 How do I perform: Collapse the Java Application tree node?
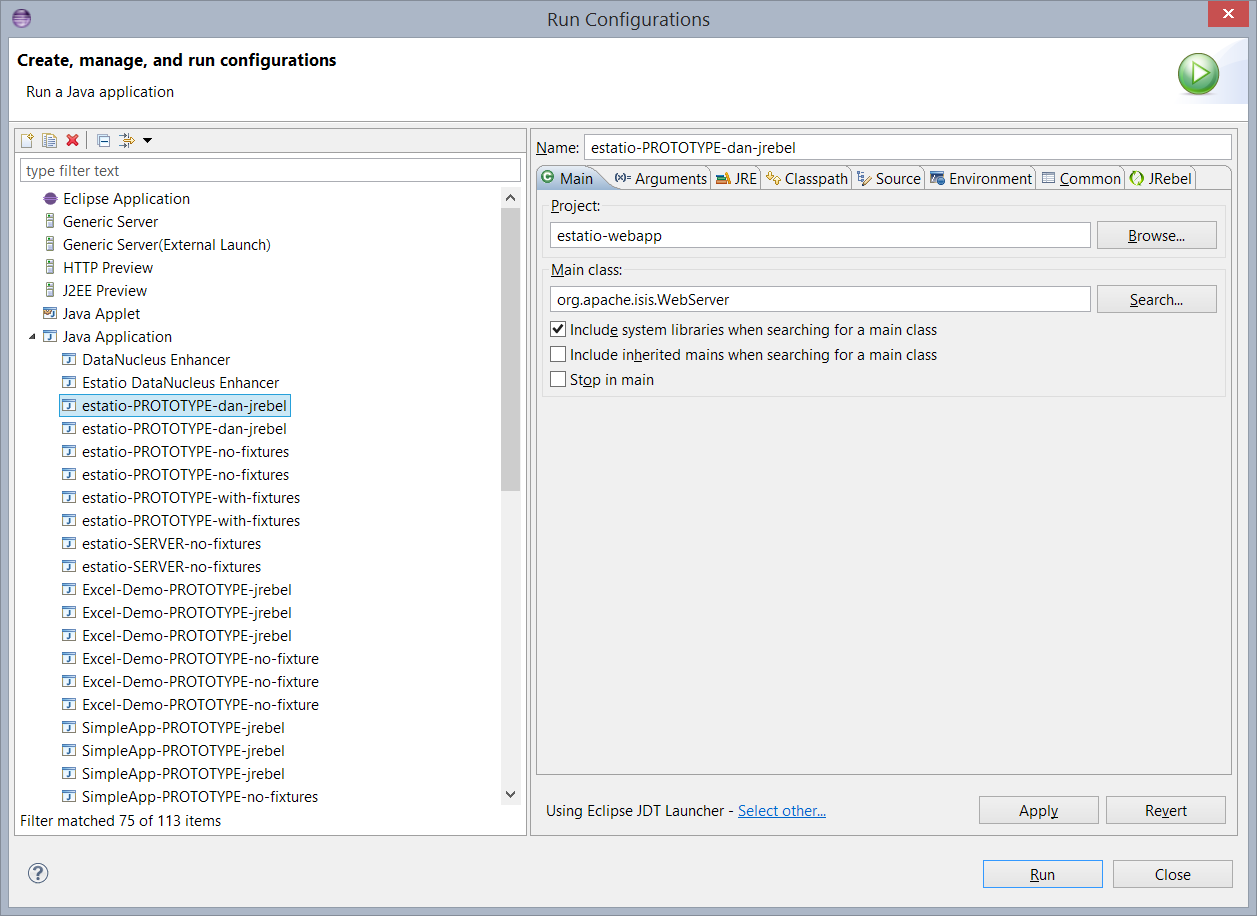tap(32, 337)
